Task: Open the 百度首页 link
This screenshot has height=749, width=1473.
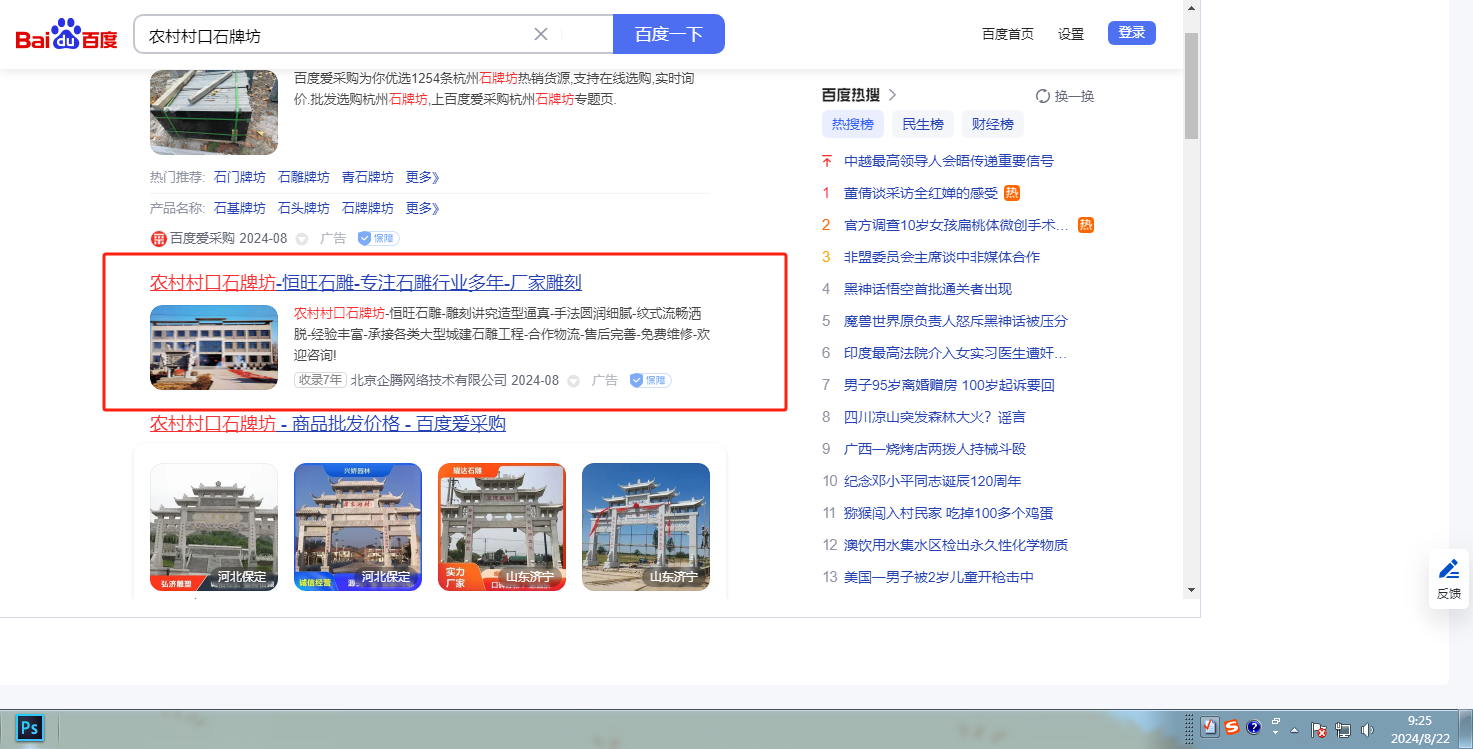Action: 1008,34
